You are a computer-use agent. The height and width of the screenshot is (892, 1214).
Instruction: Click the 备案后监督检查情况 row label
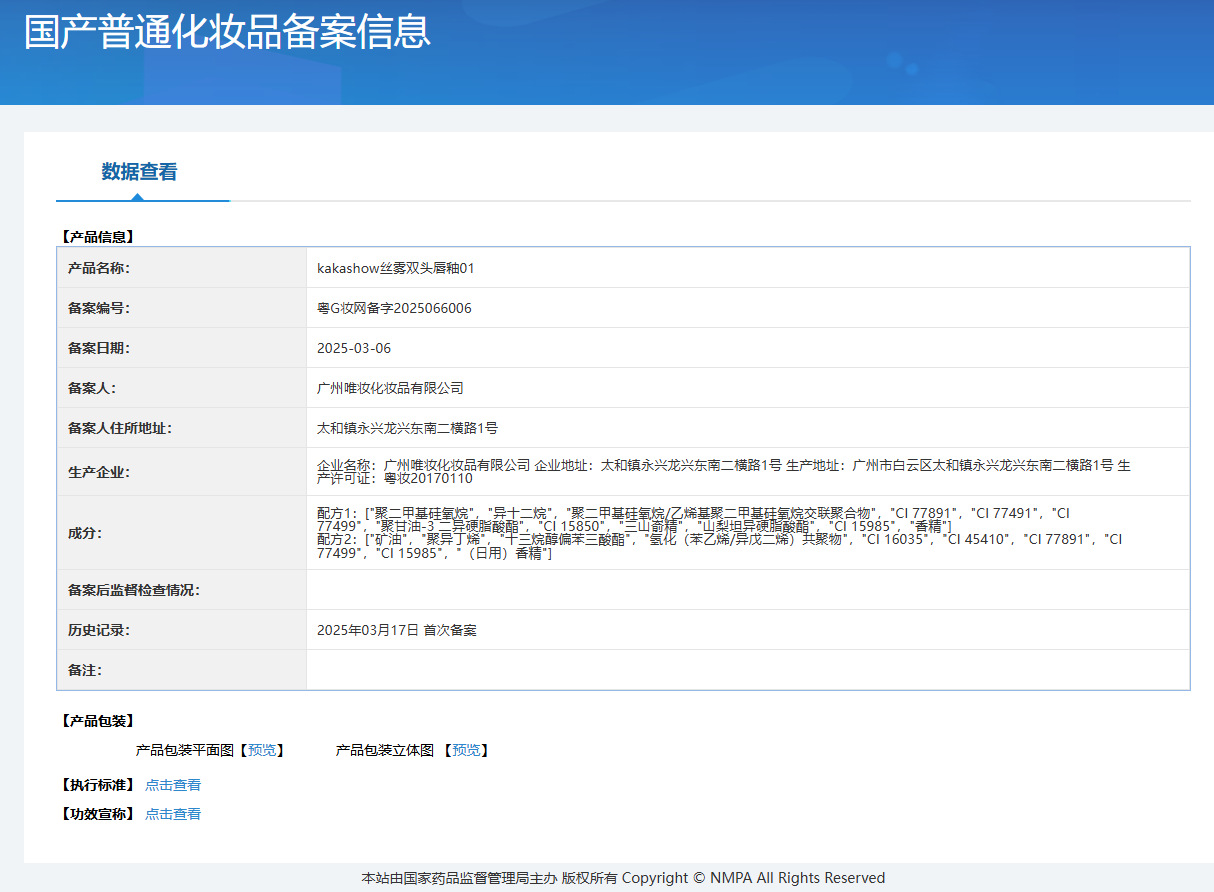134,590
